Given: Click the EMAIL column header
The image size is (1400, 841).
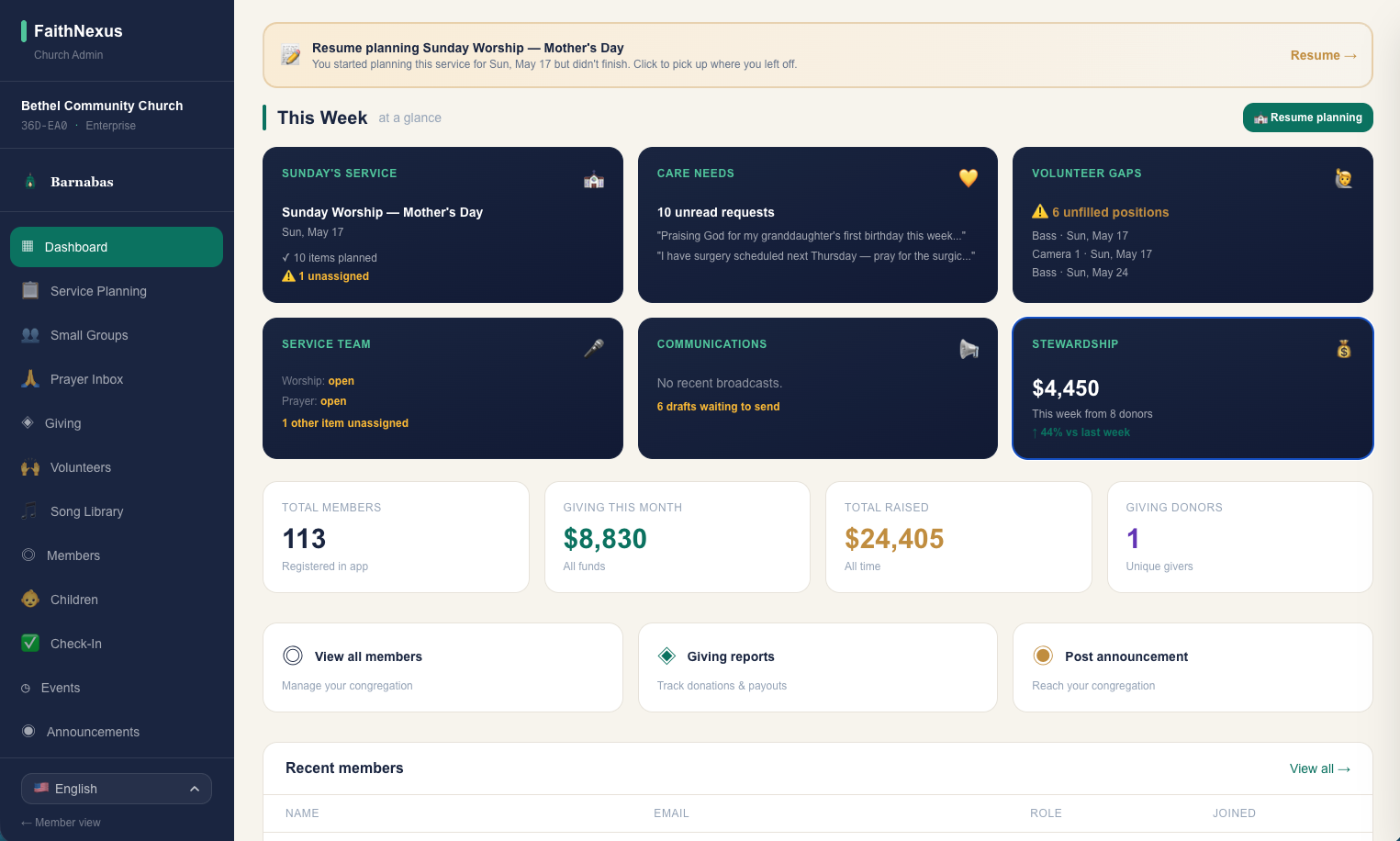Looking at the screenshot, I should click(x=671, y=813).
